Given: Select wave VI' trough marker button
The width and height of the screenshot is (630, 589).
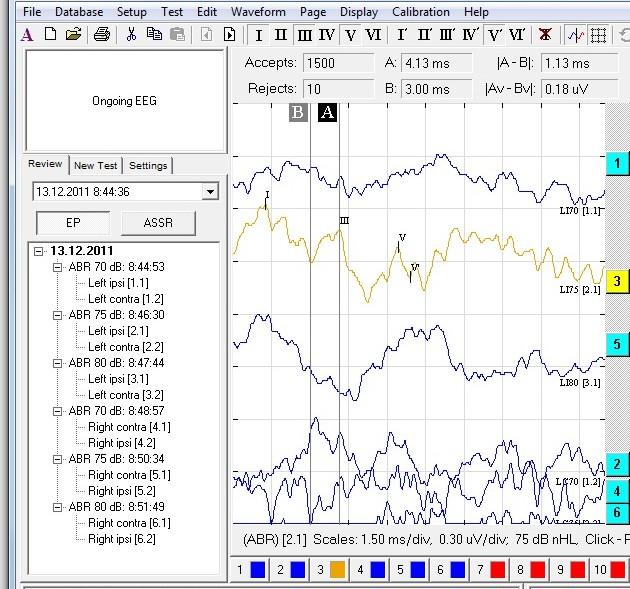Looking at the screenshot, I should coord(517,35).
